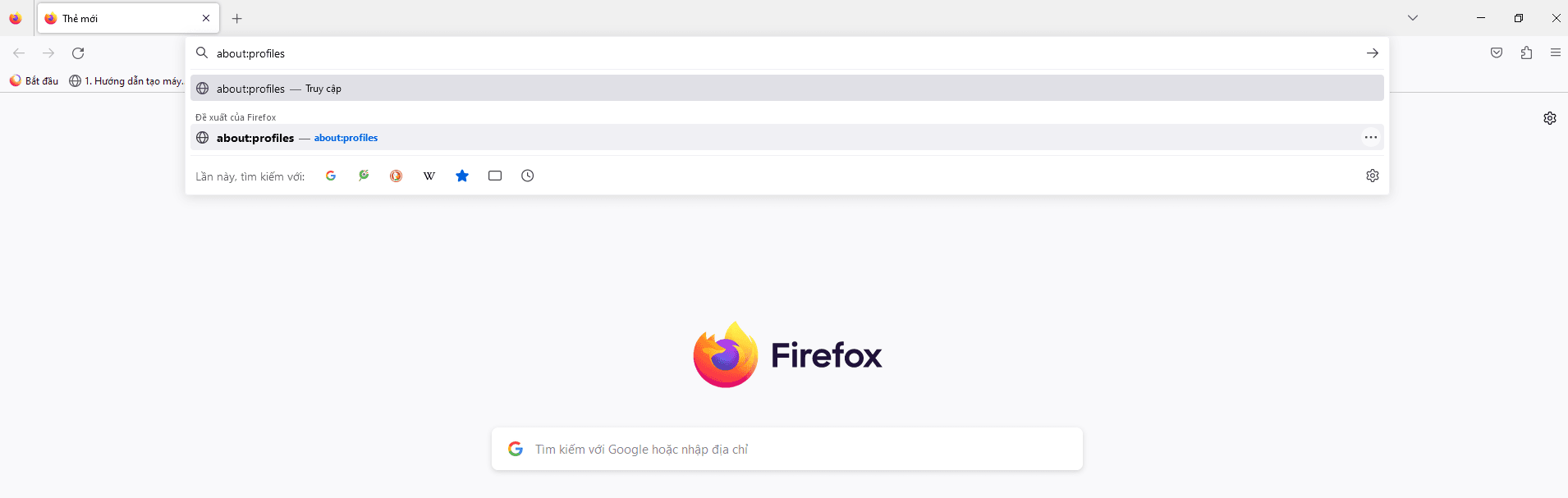Open new tab personalization gear
The height and width of the screenshot is (498, 1568).
pyautogui.click(x=1550, y=118)
